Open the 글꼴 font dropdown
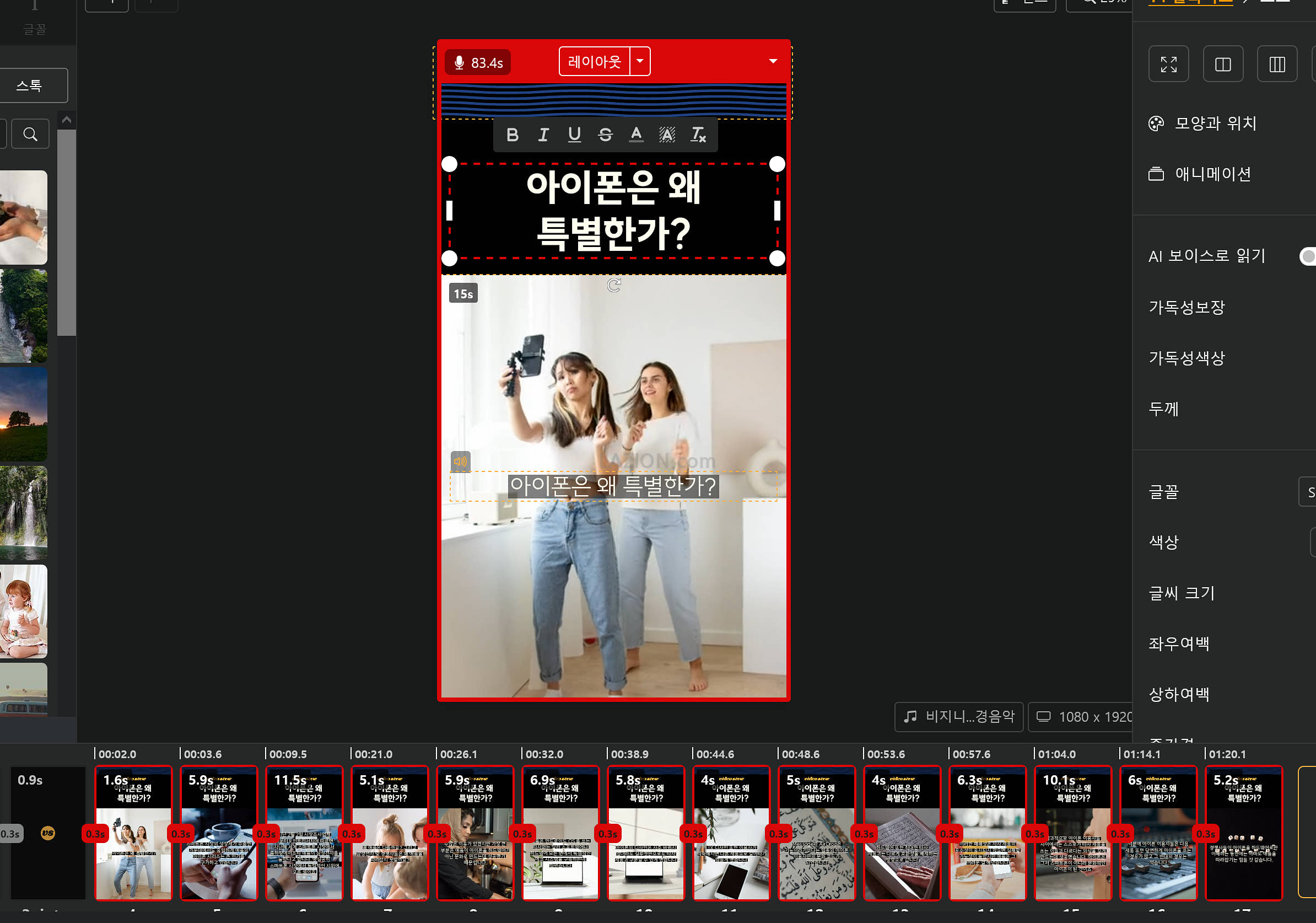Image resolution: width=1316 pixels, height=923 pixels. (x=1307, y=492)
